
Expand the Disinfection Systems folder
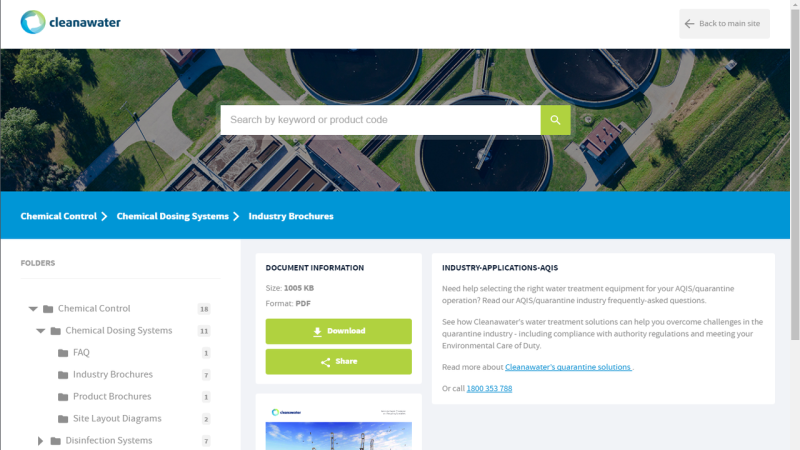41,441
